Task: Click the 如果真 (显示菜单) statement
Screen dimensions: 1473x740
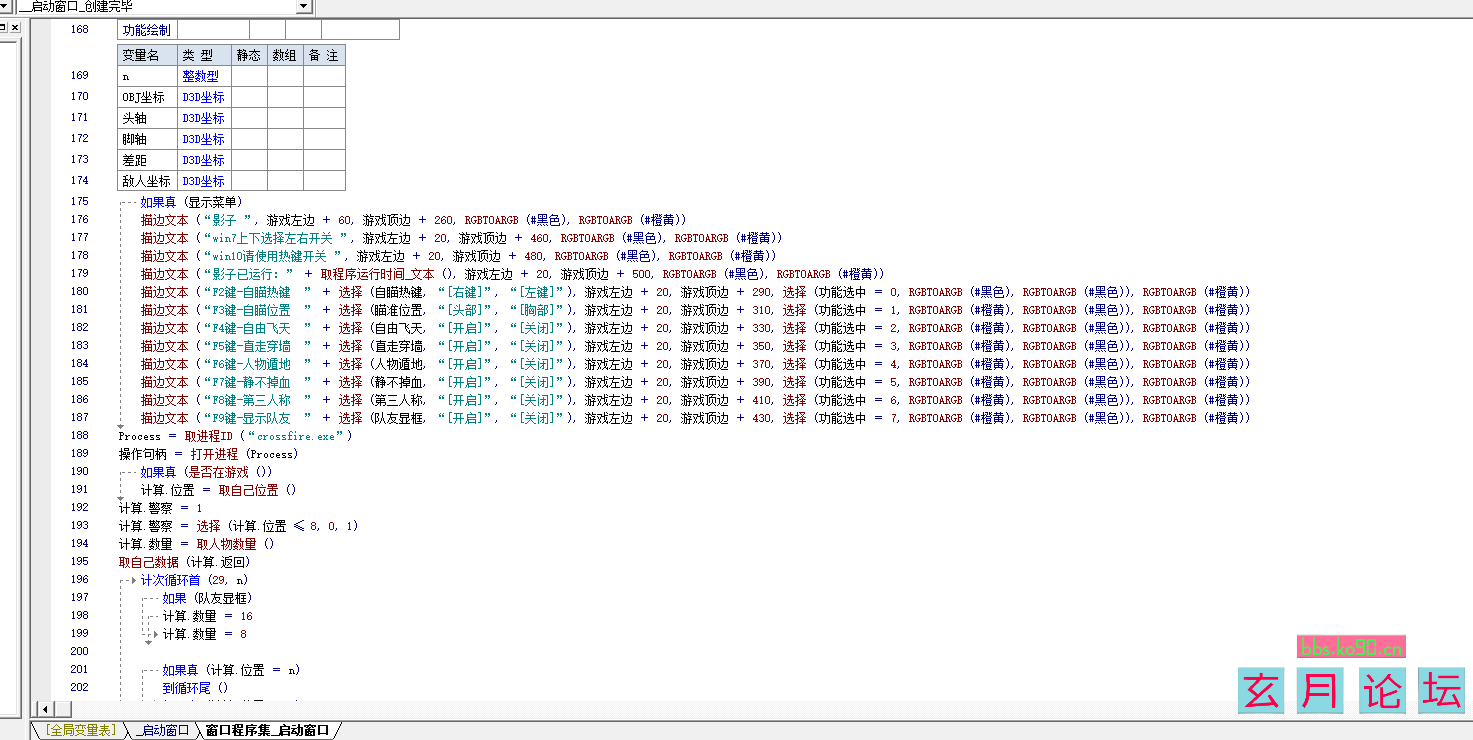Action: [191, 202]
